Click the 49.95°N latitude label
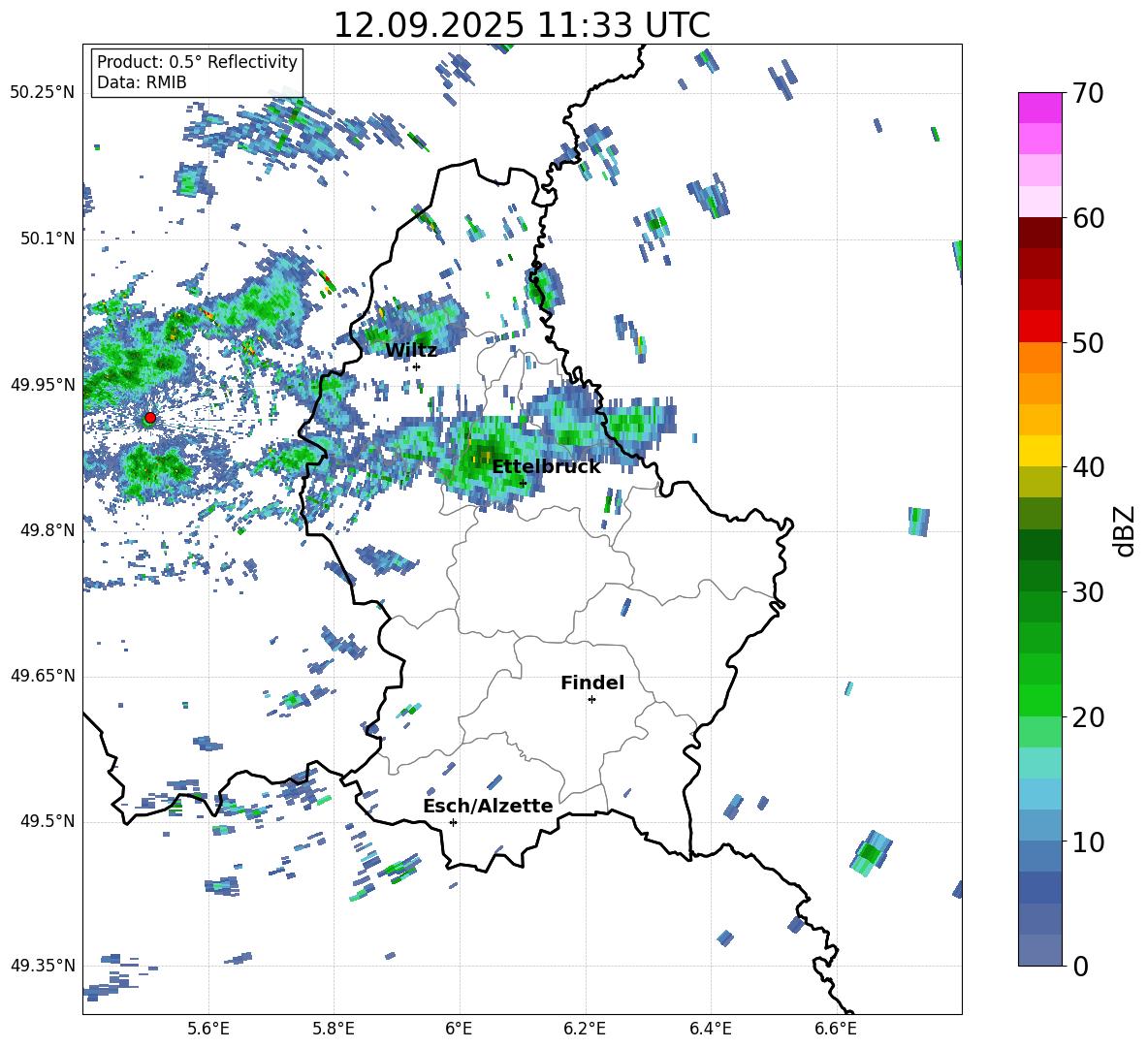1148x1048 pixels. click(x=43, y=385)
